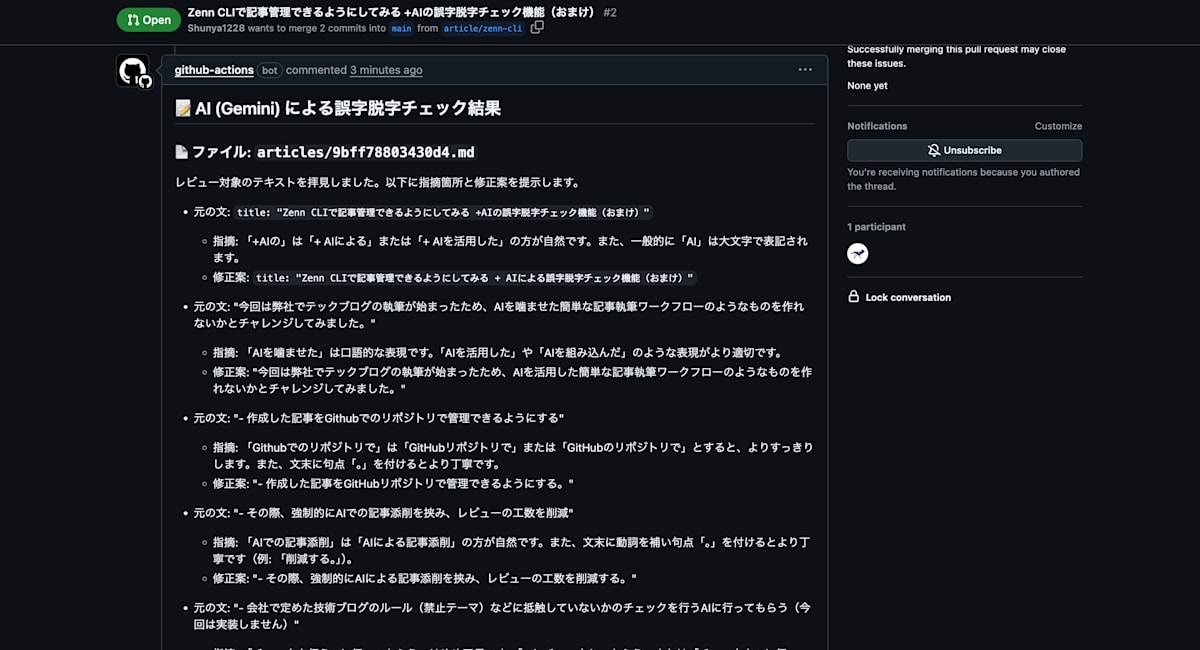This screenshot has height=650, width=1200.
Task: Open the main base branch link
Action: [401, 29]
